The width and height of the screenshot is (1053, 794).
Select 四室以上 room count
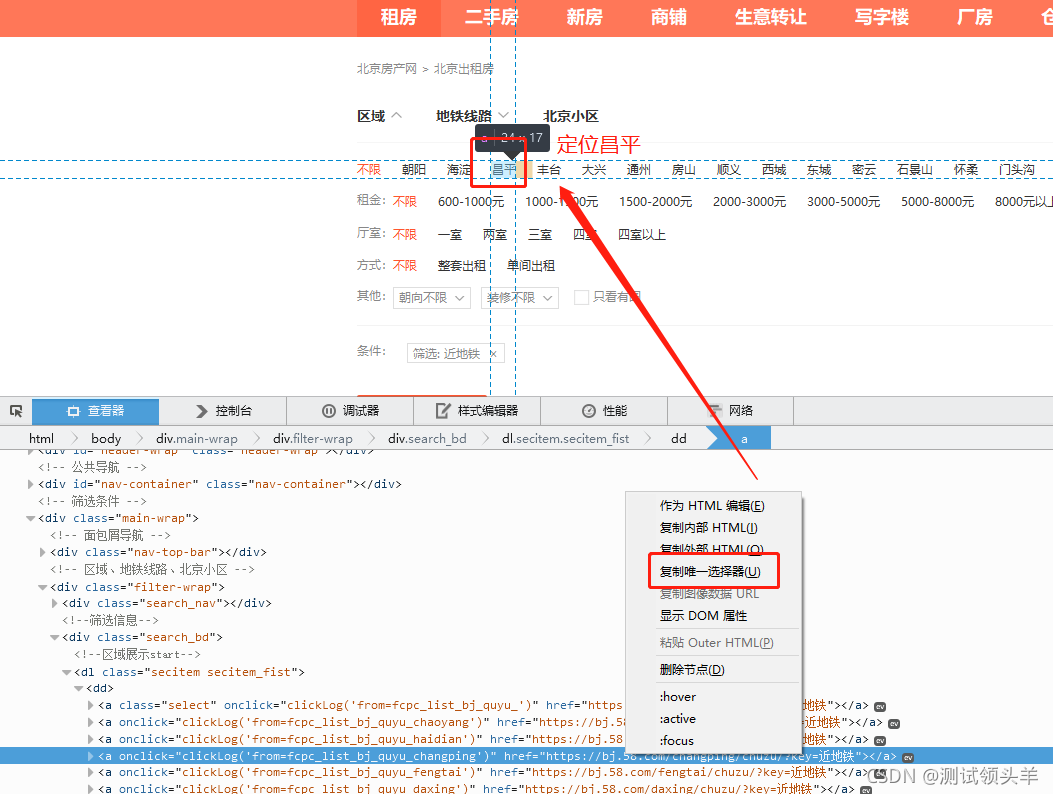point(641,234)
